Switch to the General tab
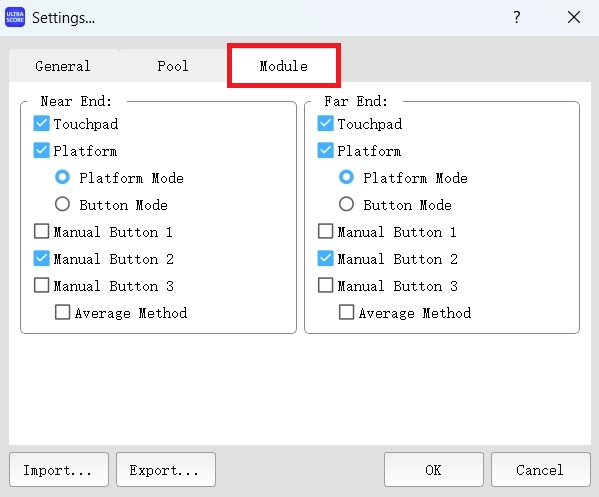Screen dimensions: 599x497 [x=63, y=66]
